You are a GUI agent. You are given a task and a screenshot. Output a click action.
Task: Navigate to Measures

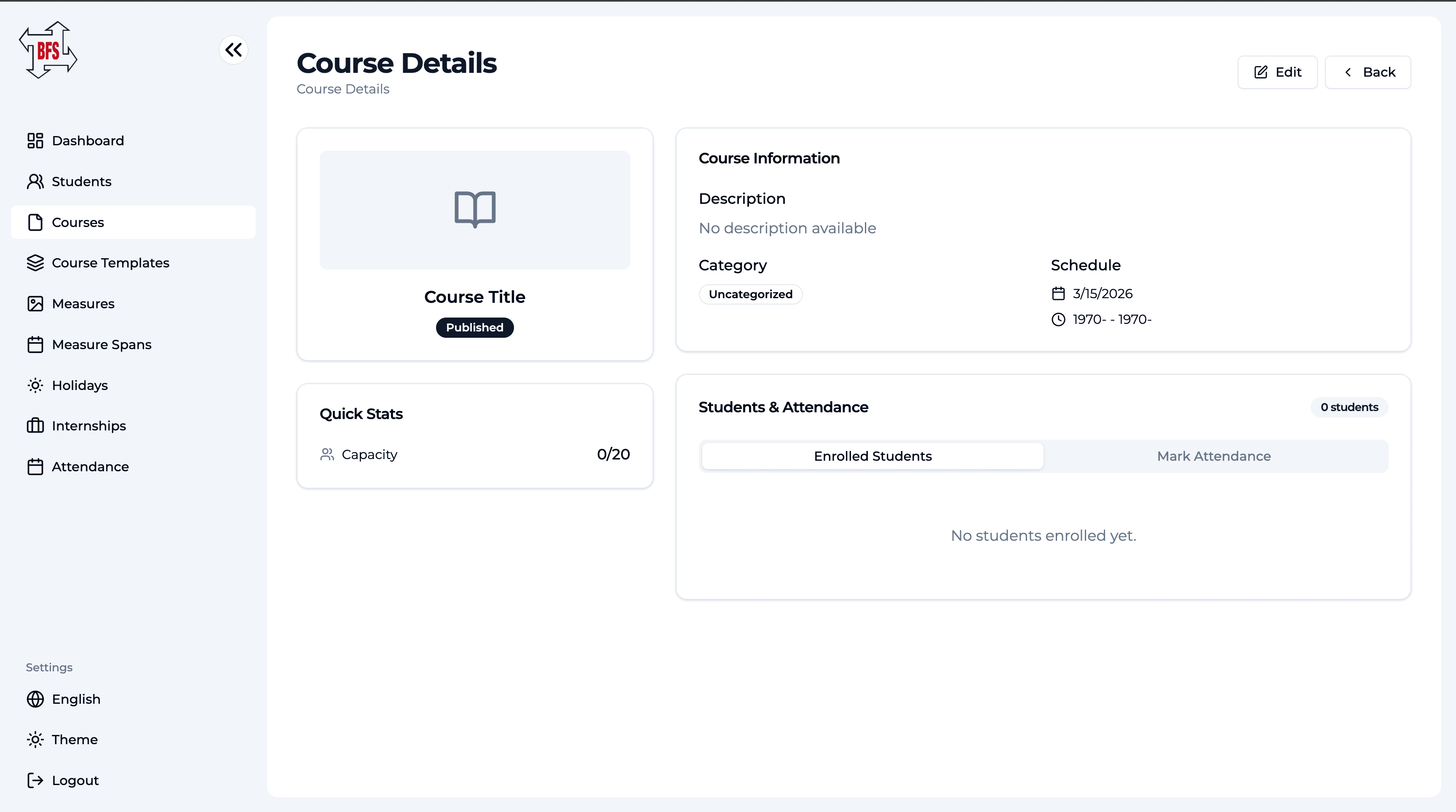[x=134, y=303]
